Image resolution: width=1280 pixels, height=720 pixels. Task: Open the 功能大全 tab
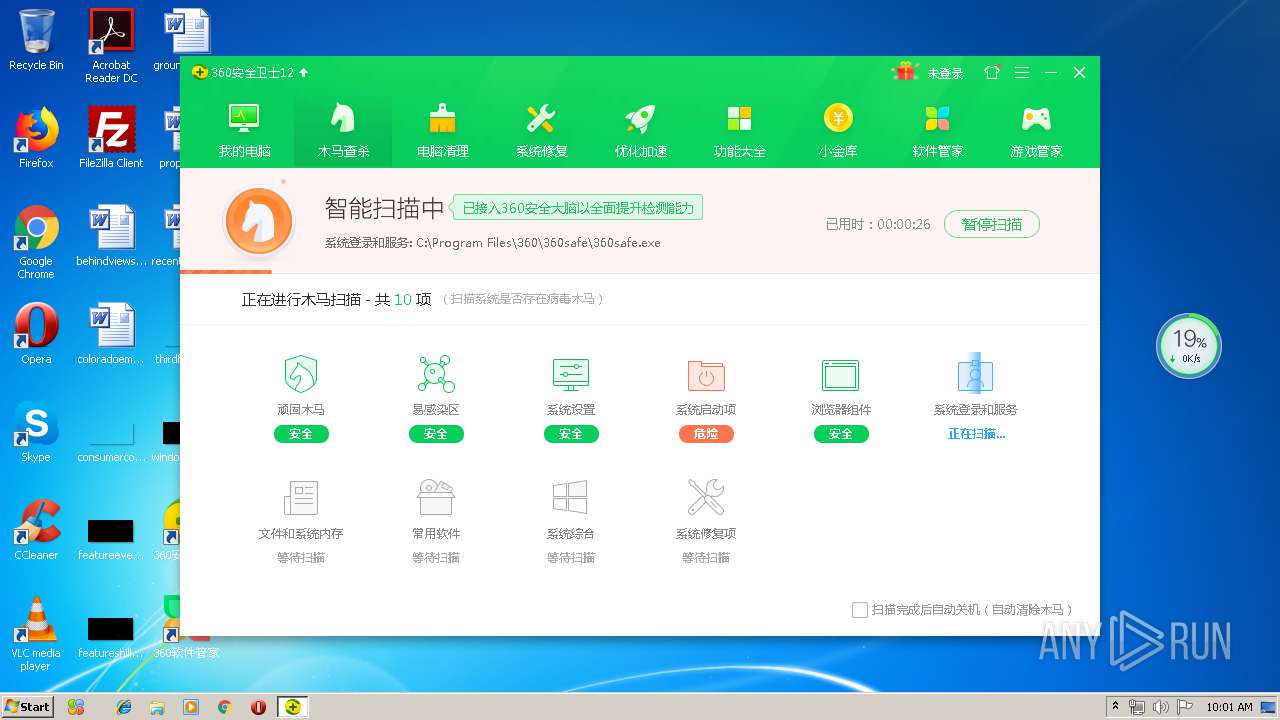pos(739,130)
